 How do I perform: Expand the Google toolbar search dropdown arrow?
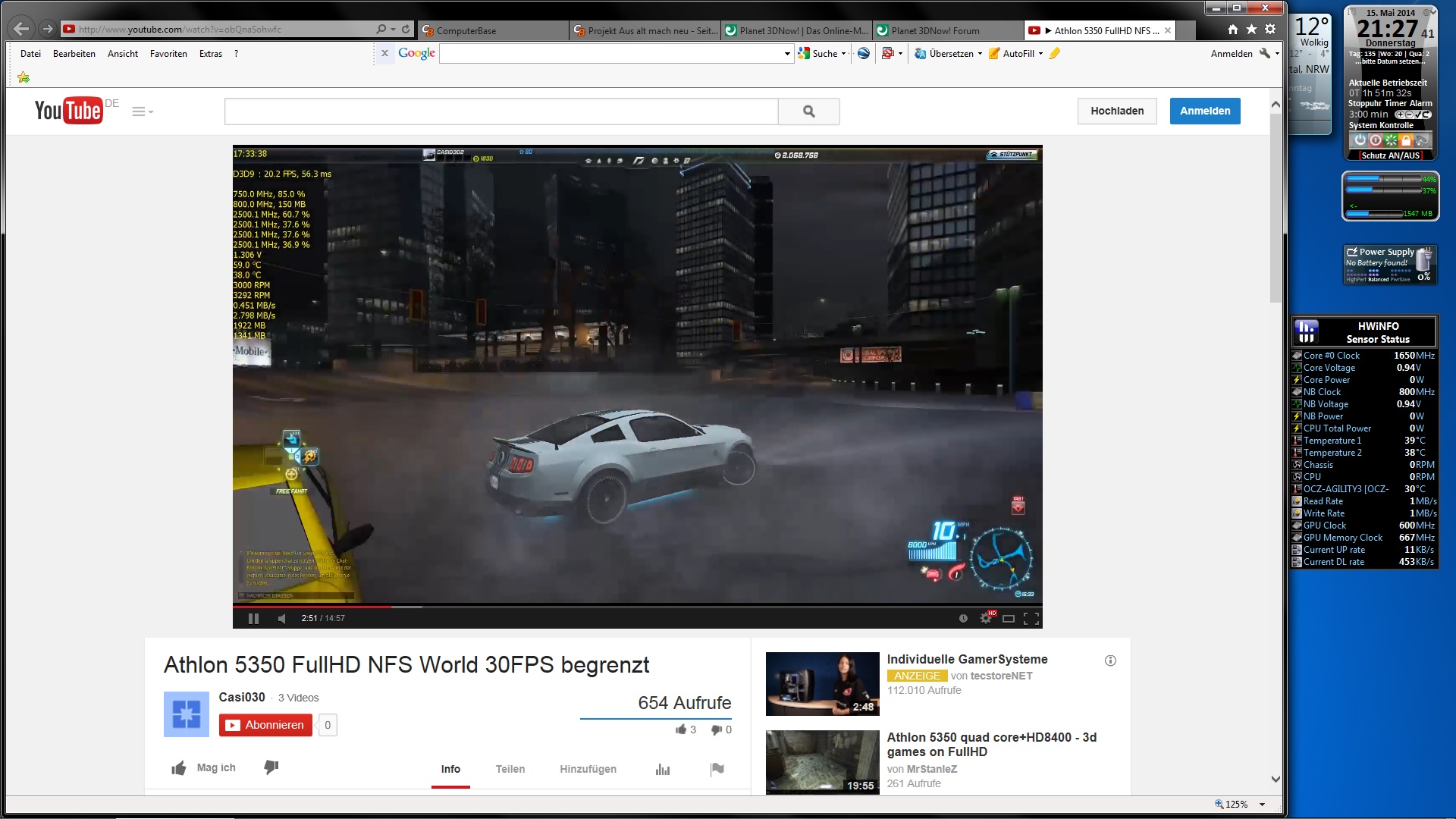pos(786,54)
